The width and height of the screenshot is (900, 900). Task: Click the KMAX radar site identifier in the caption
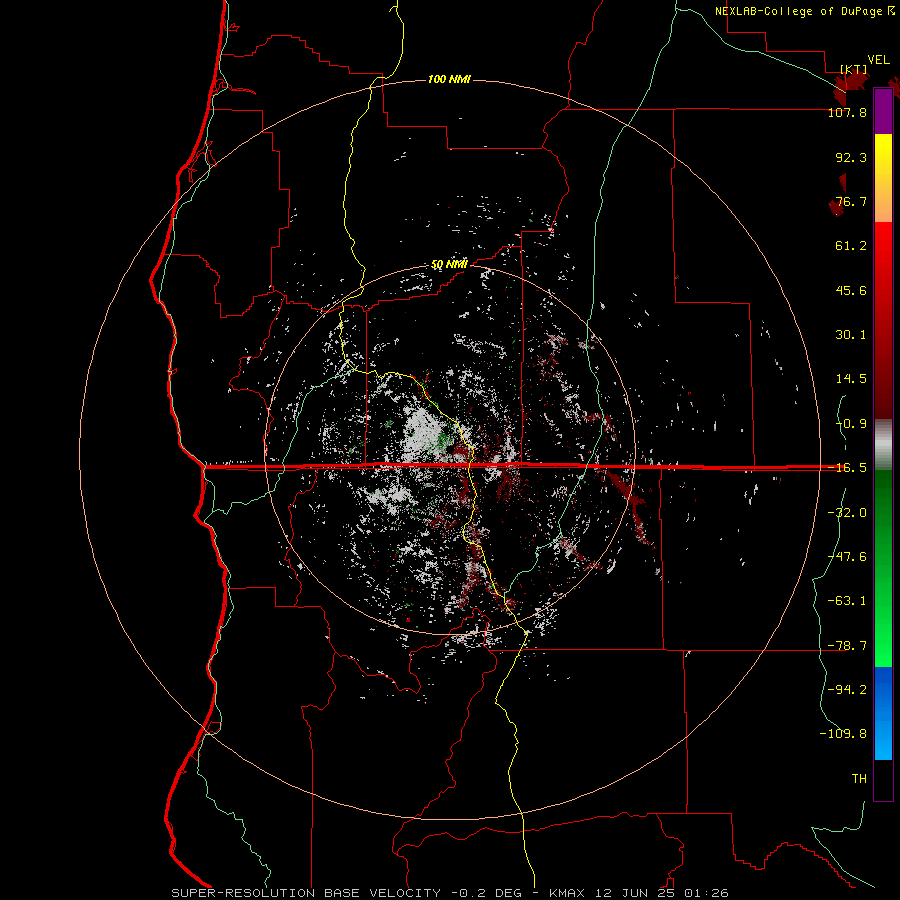point(568,893)
